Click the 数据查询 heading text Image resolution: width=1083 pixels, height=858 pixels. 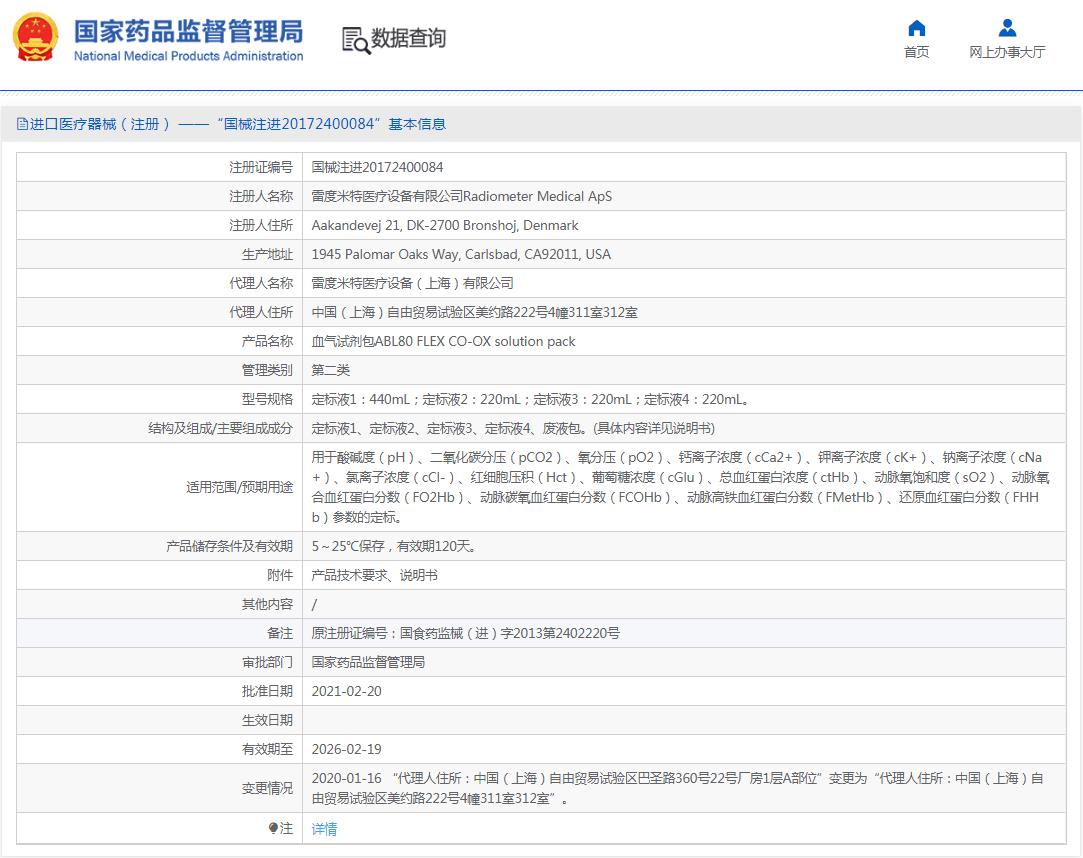pos(408,38)
